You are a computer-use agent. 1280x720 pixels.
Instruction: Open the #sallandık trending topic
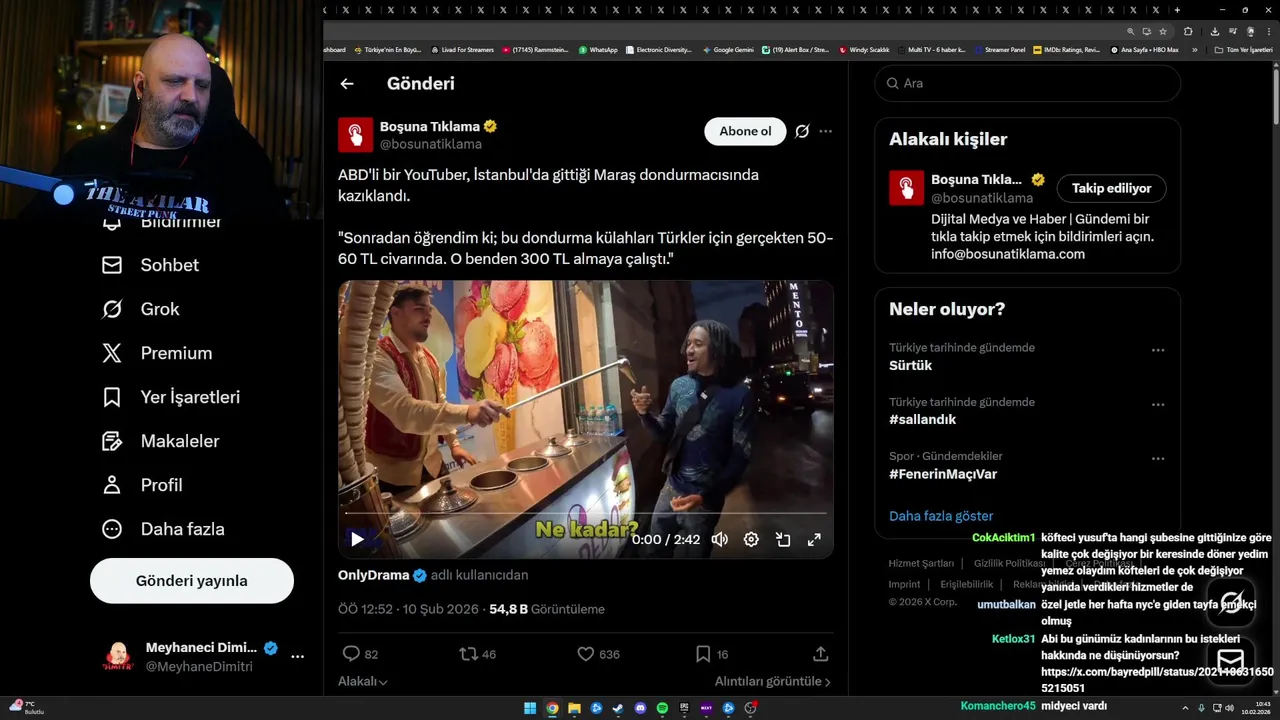(x=922, y=419)
